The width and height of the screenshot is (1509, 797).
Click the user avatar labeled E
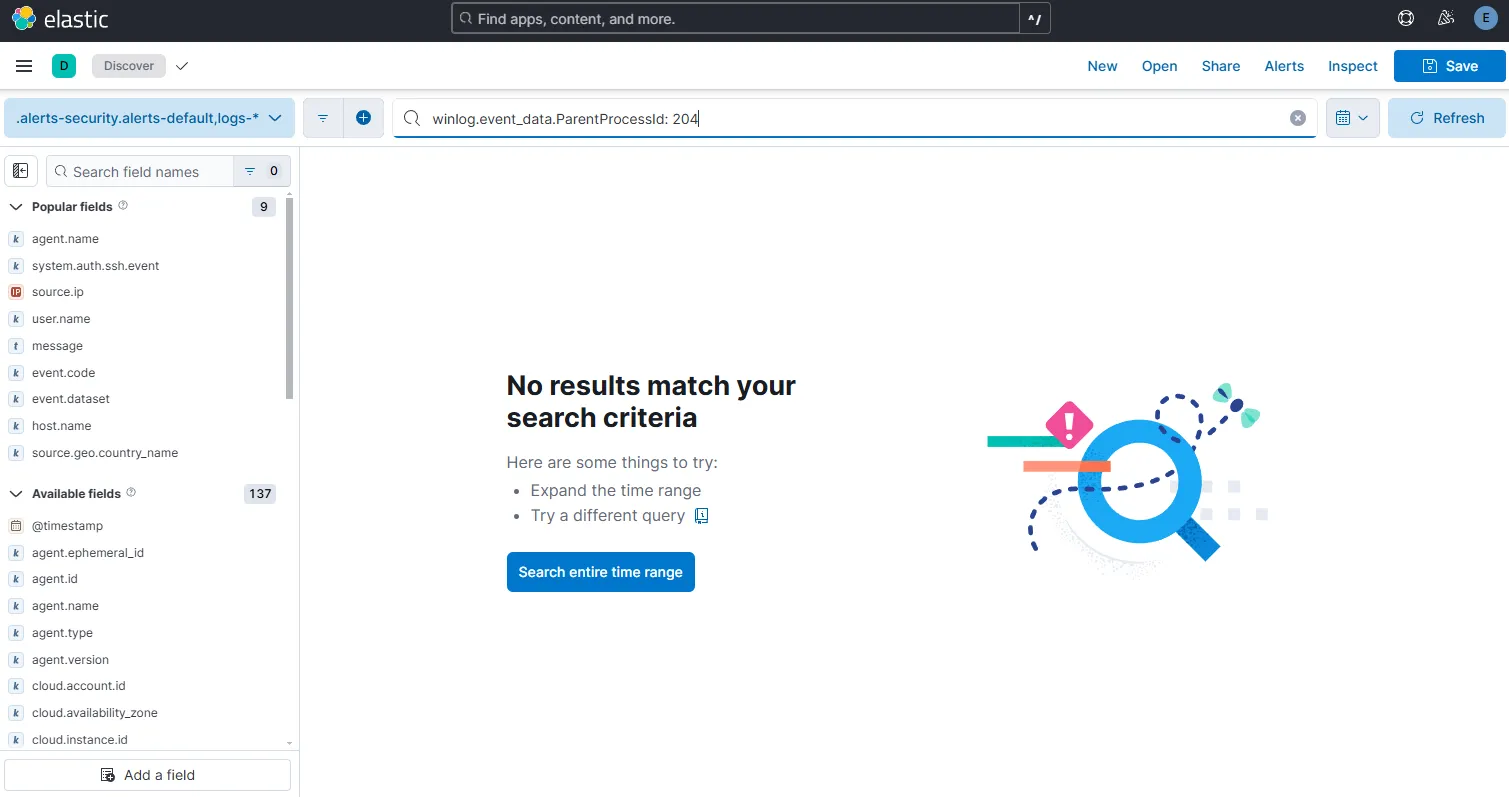1485,17
